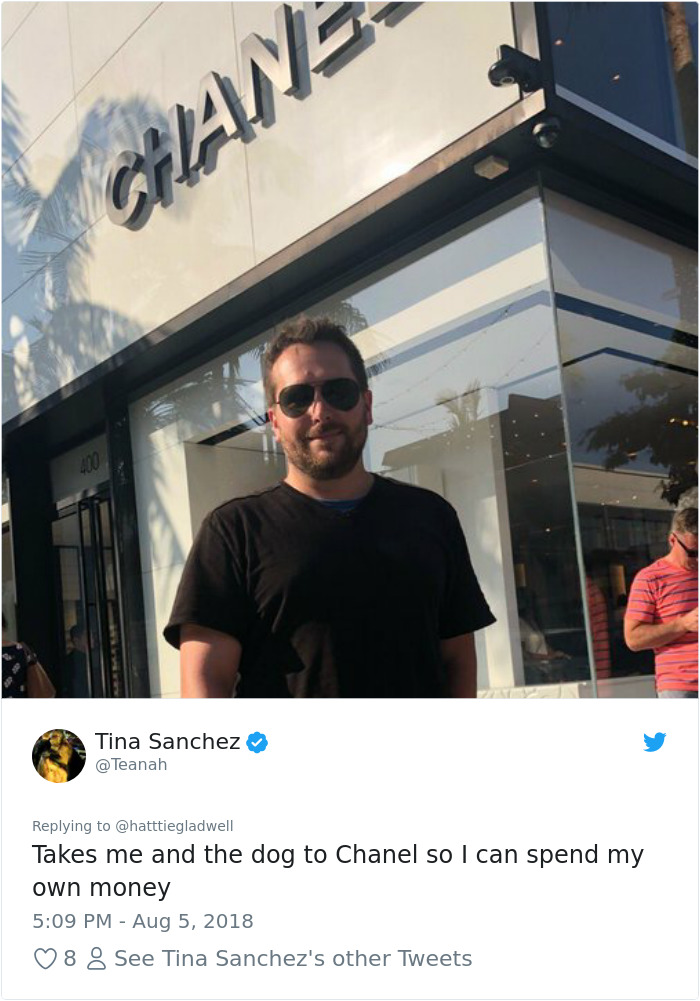Click the person silhouette icon beside See Tweets
Image resolution: width=700 pixels, height=1001 pixels.
click(96, 958)
